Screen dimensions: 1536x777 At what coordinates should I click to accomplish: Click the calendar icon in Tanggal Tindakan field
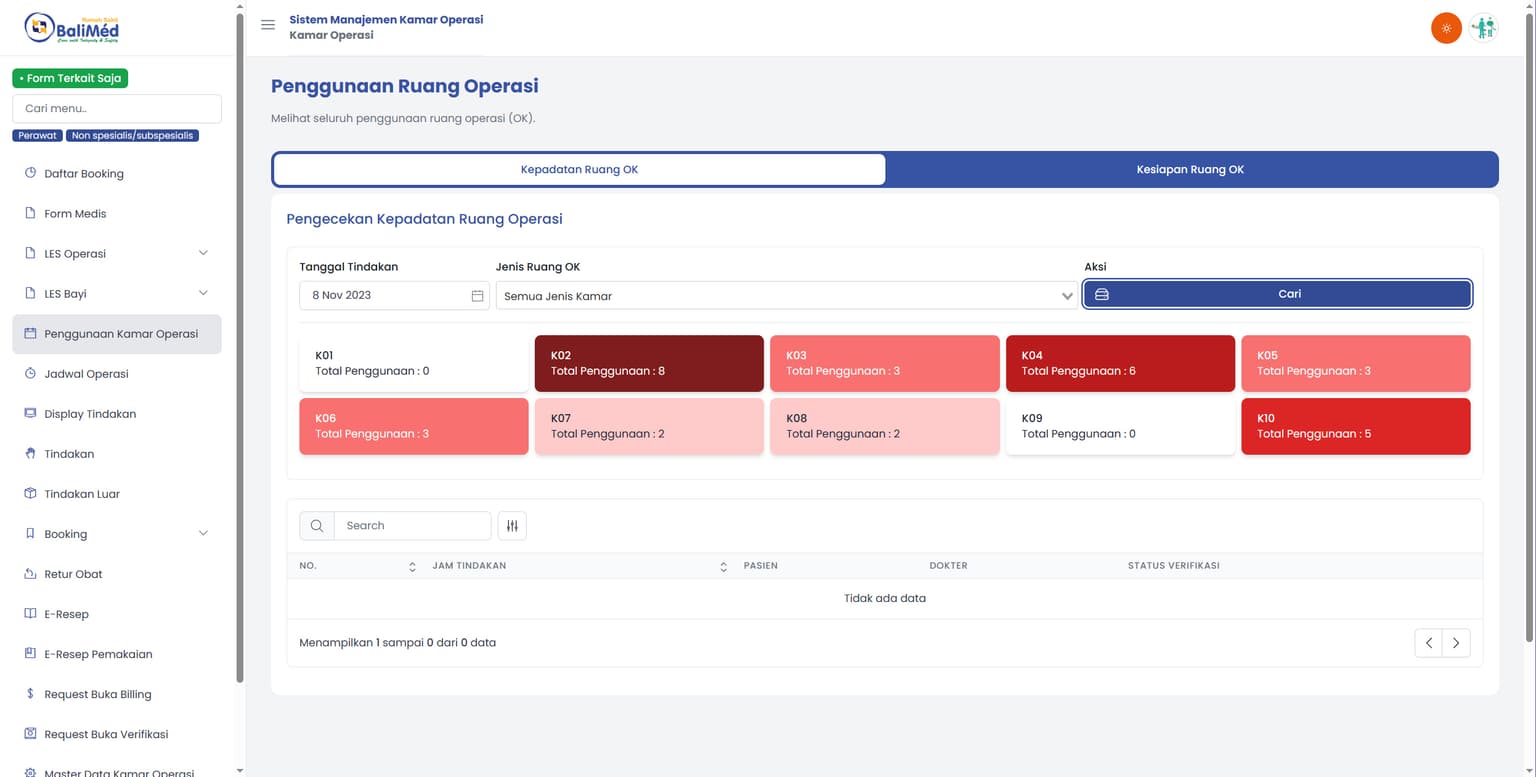[x=477, y=295]
